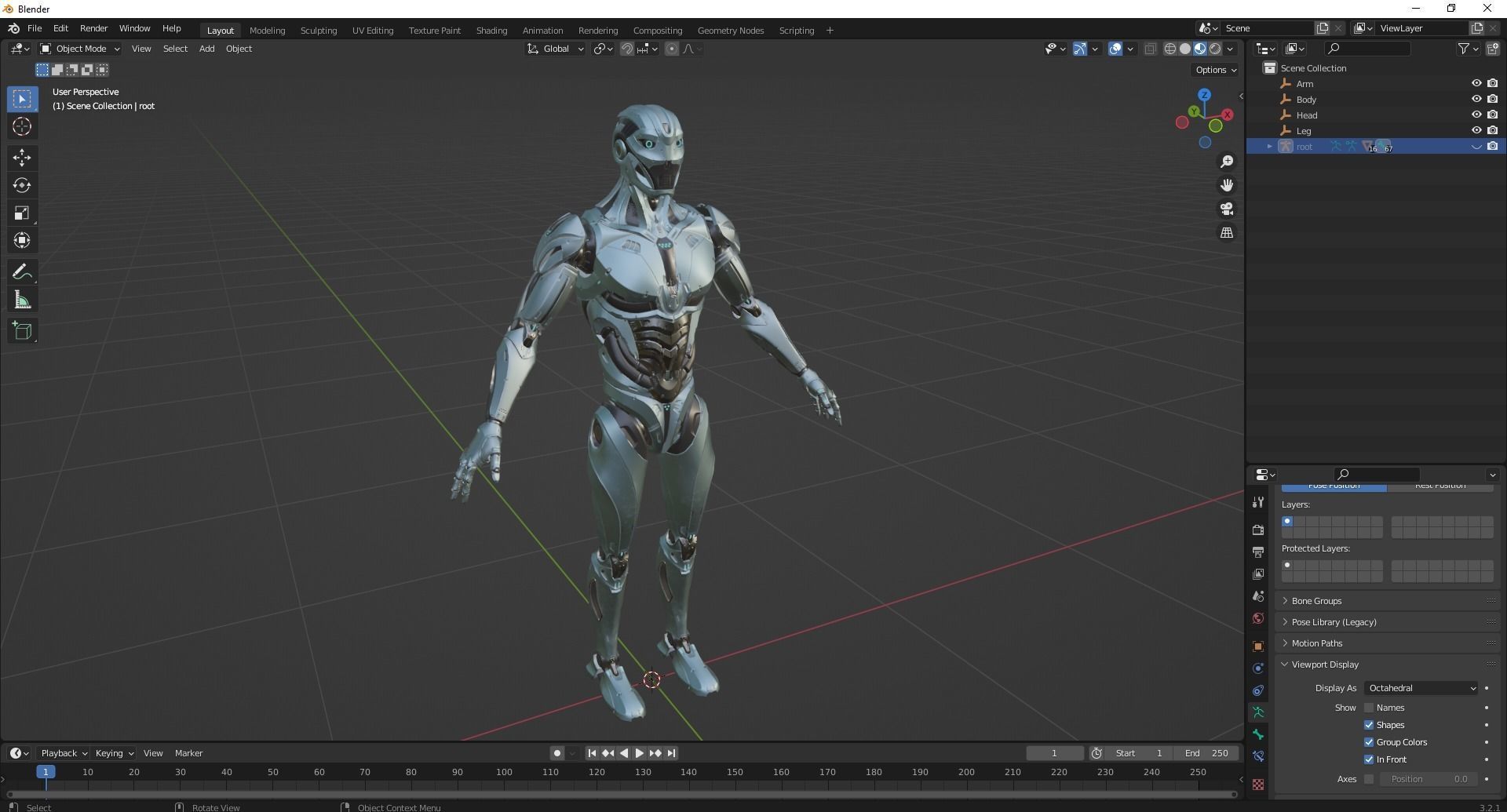Open the Render properties tab
Viewport: 1507px width, 812px height.
(1258, 530)
